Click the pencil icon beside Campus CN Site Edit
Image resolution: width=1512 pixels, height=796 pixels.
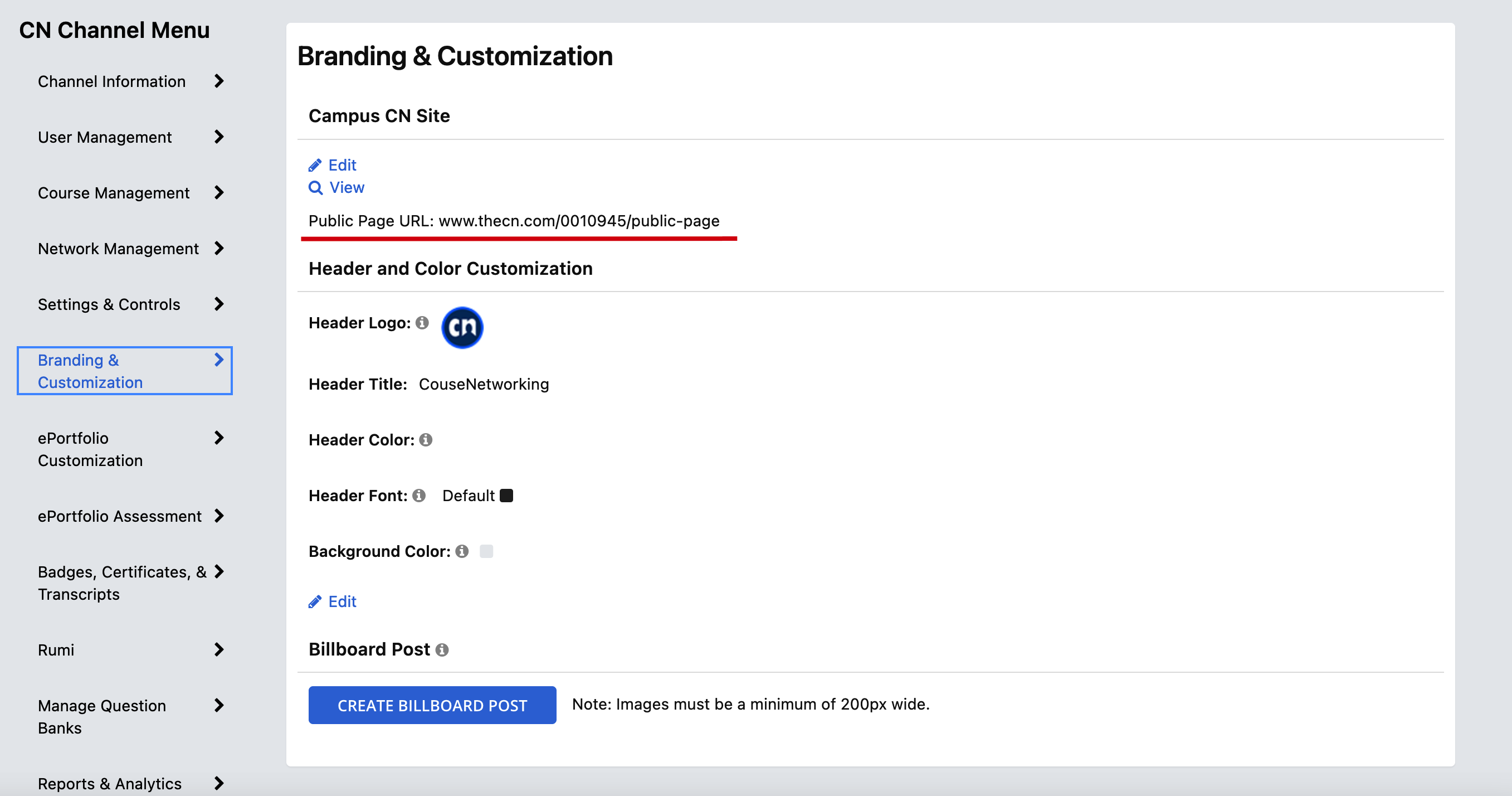pyautogui.click(x=315, y=165)
